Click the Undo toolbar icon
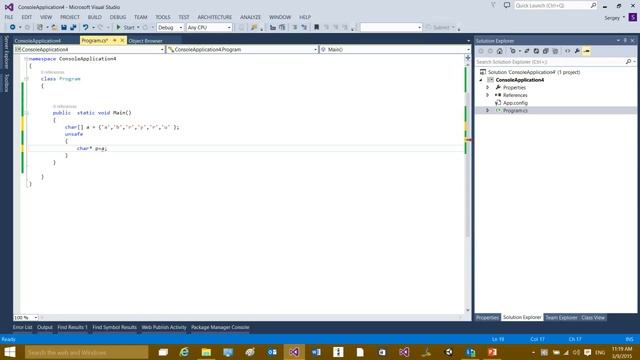This screenshot has width=640, height=360. pyautogui.click(x=85, y=27)
